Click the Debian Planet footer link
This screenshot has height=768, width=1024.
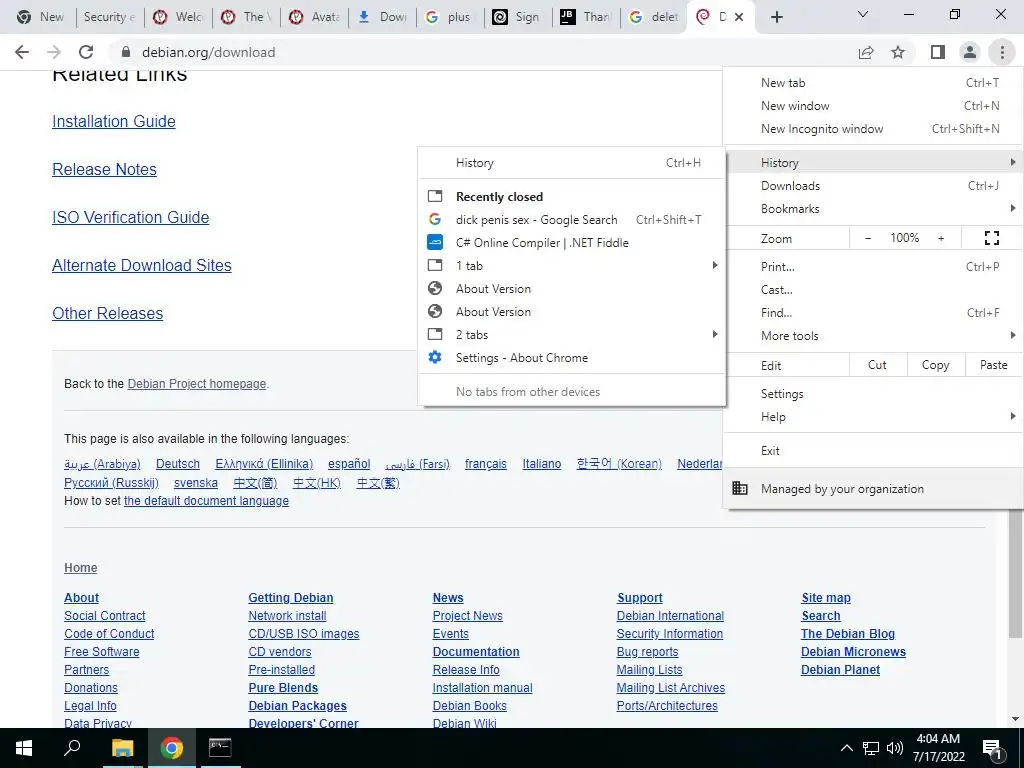pos(840,669)
